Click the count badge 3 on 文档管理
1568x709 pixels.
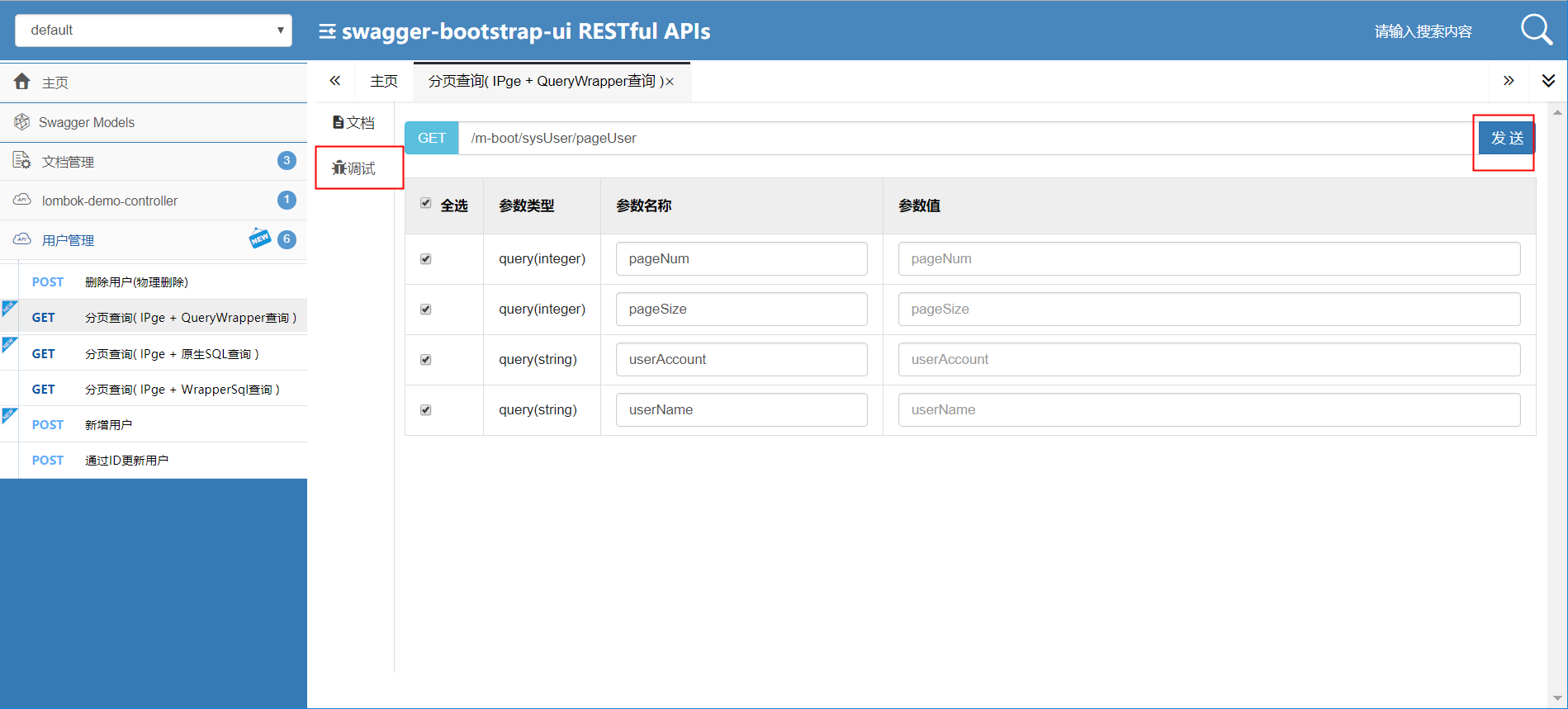pos(287,160)
